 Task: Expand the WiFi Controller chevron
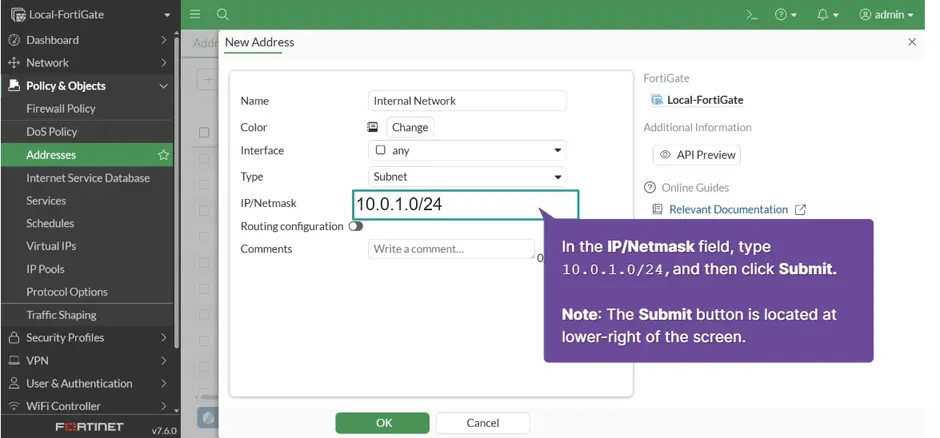click(x=164, y=406)
